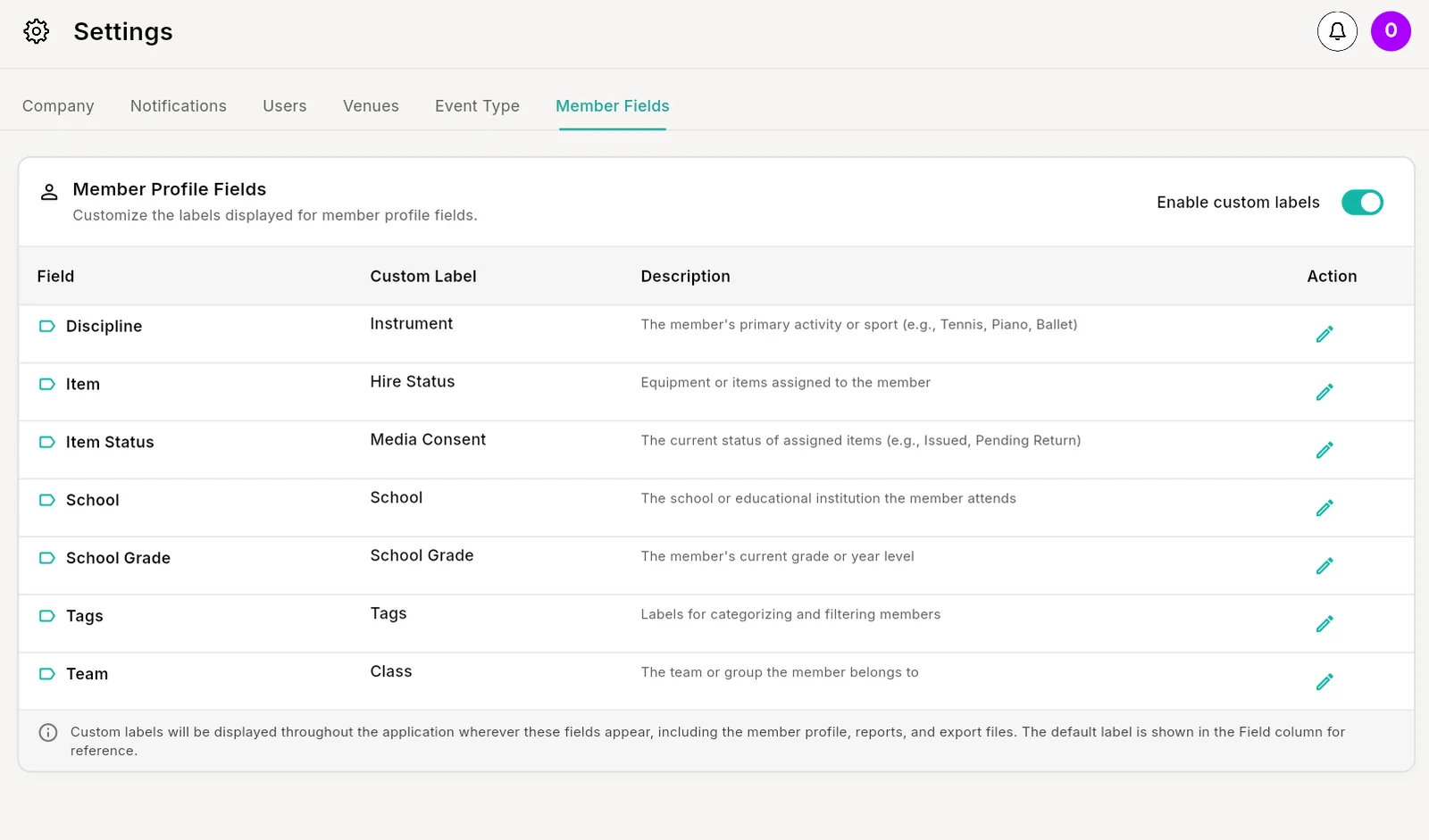Click the Media Consent custom label
Image resolution: width=1429 pixels, height=840 pixels.
coord(428,440)
